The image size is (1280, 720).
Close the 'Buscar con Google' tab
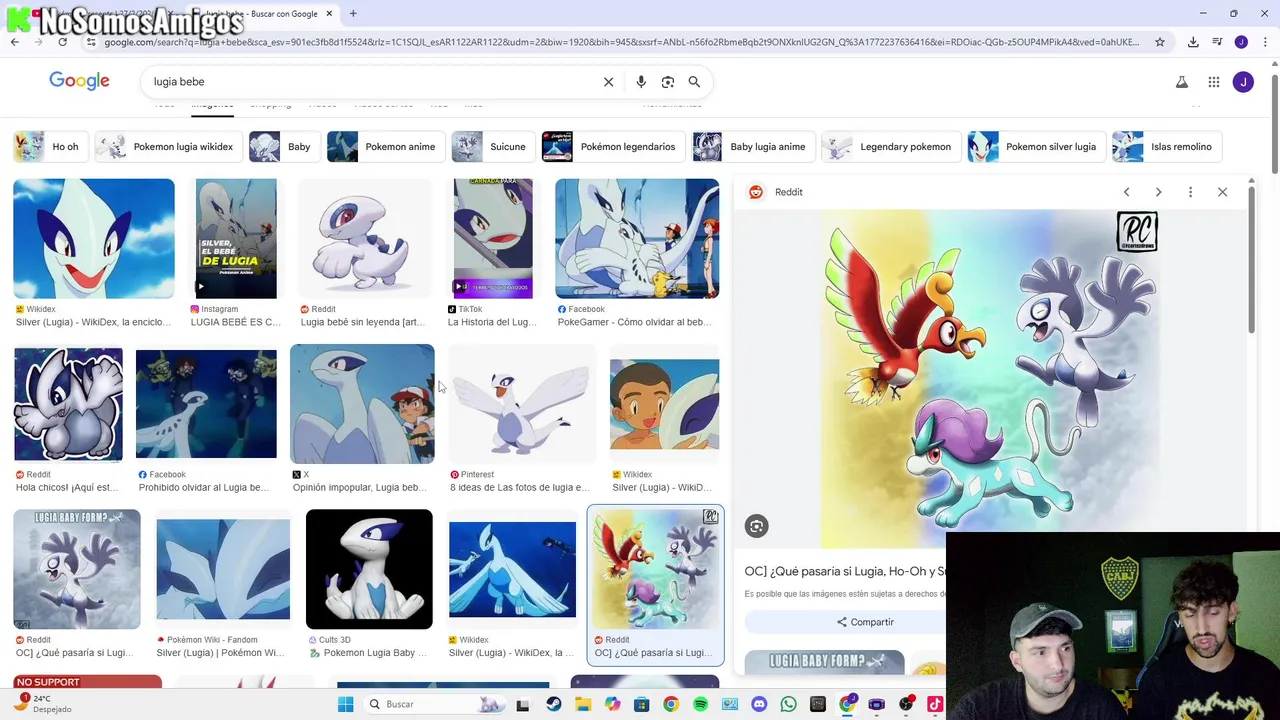(x=329, y=14)
